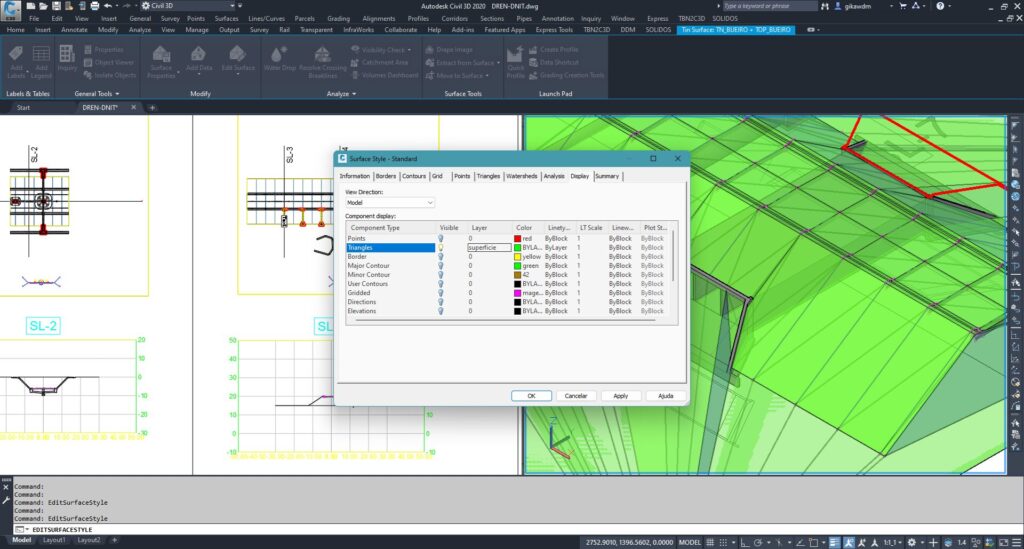Click the new drawing tab plus button
The image size is (1024, 549).
tap(152, 108)
